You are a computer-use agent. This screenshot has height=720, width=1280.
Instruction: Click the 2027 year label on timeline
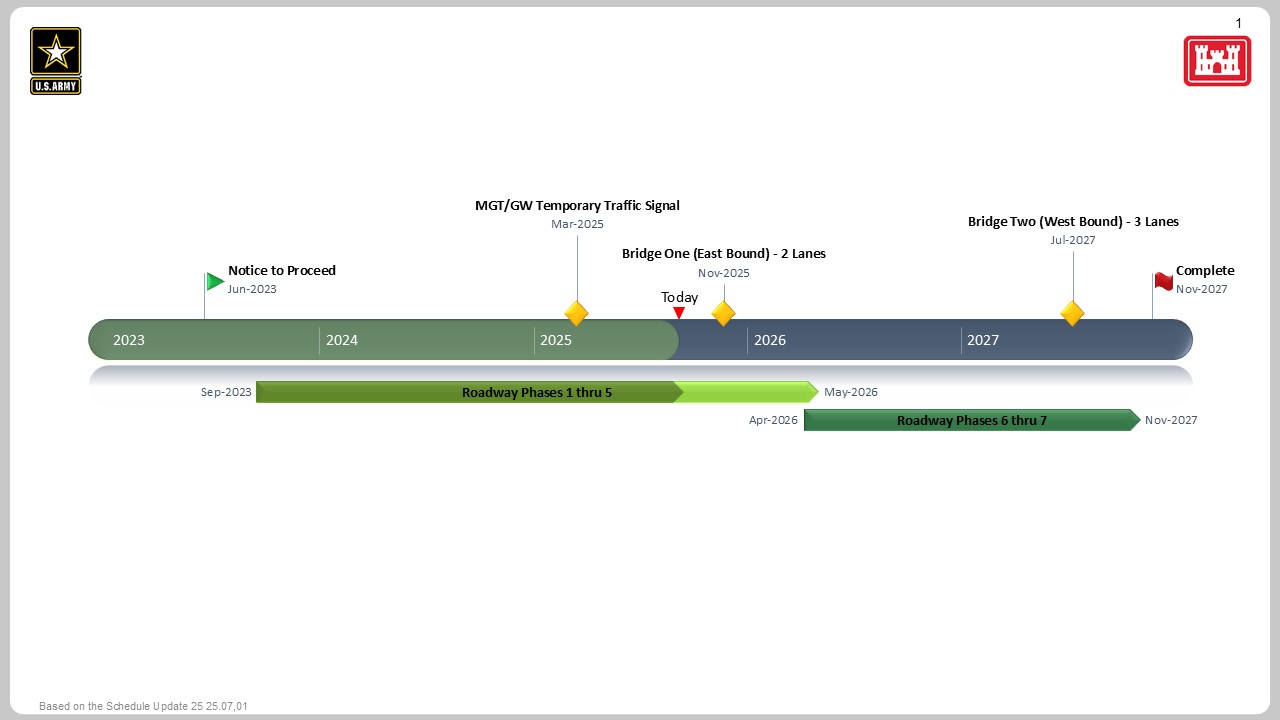(983, 340)
